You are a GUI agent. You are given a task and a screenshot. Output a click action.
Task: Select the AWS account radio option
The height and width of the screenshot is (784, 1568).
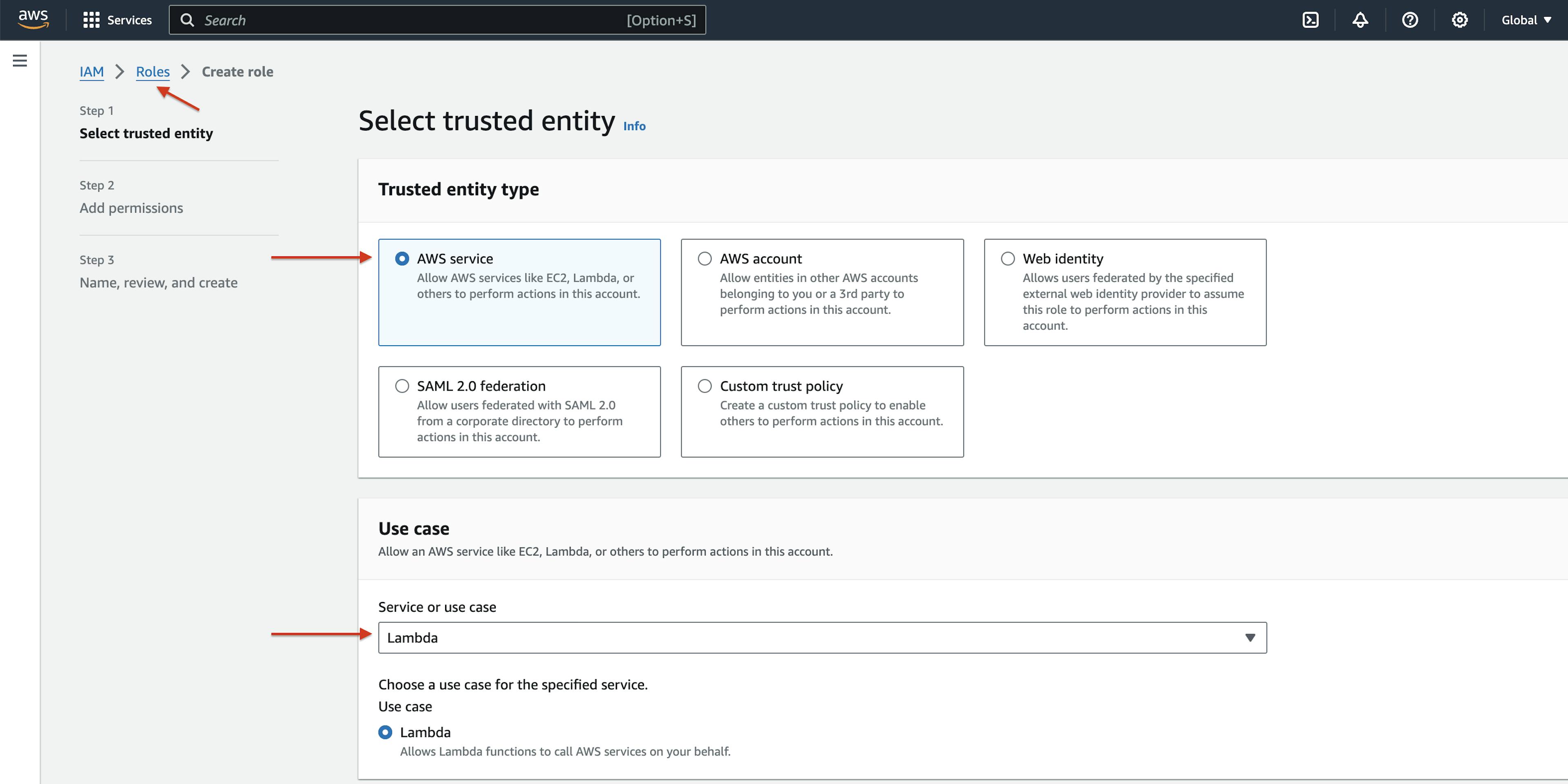[x=704, y=258]
